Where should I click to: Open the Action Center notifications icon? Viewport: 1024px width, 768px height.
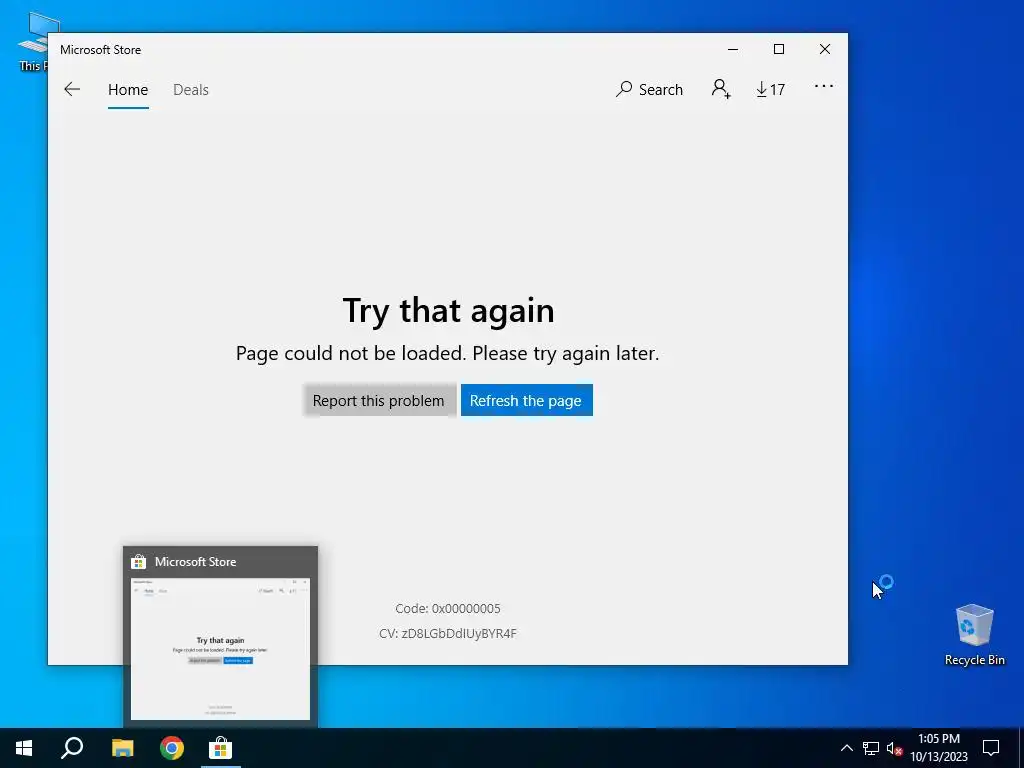991,748
